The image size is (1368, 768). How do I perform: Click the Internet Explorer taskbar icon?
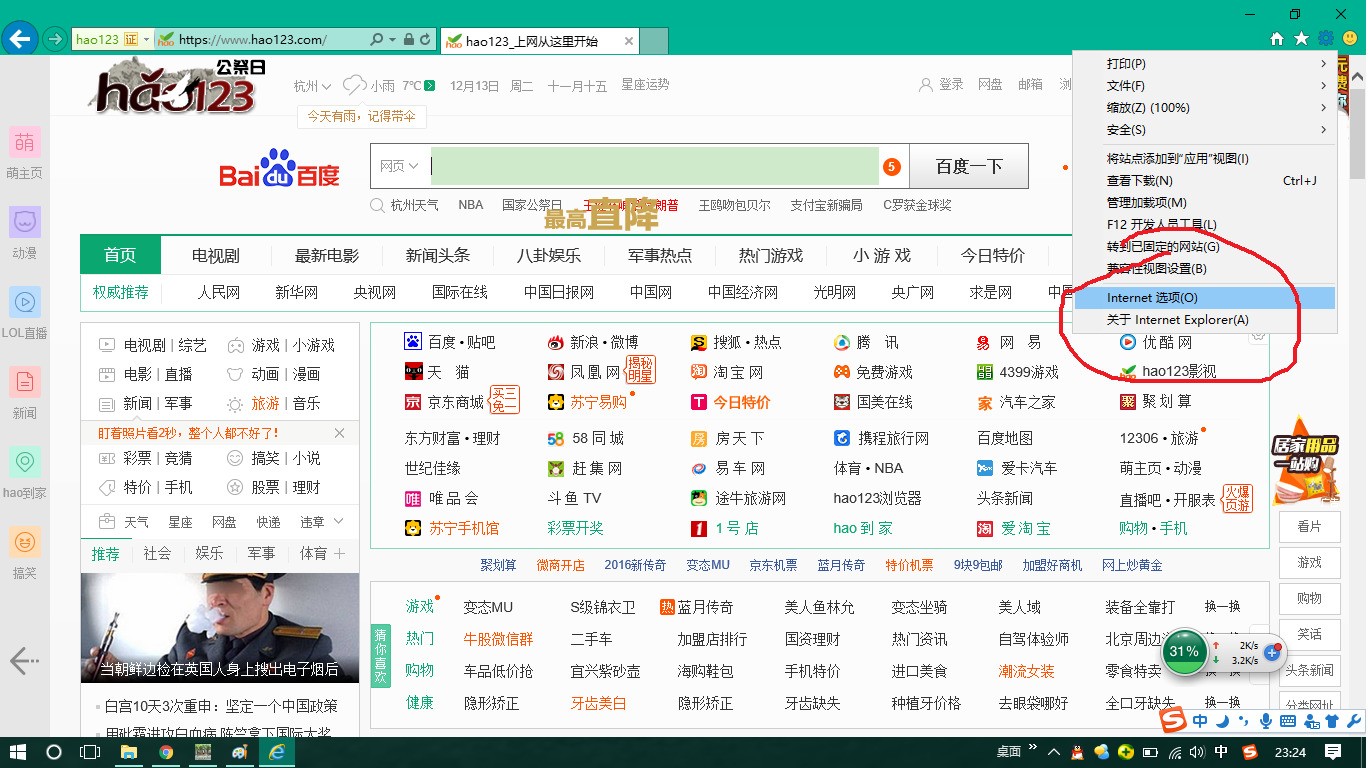click(276, 752)
